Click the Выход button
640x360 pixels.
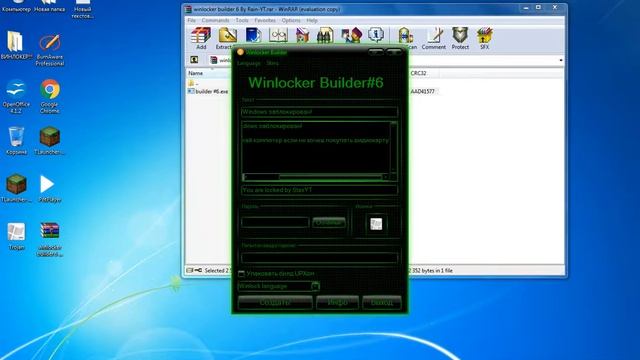(382, 302)
